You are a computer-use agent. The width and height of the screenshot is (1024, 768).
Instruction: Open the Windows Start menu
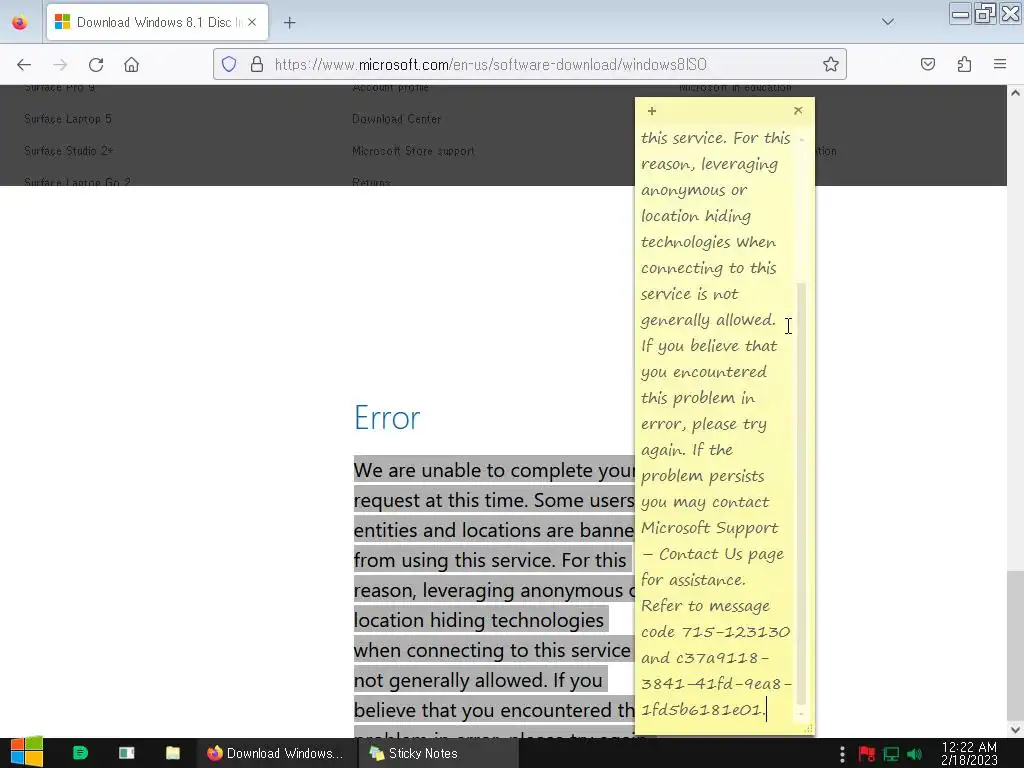(x=26, y=753)
